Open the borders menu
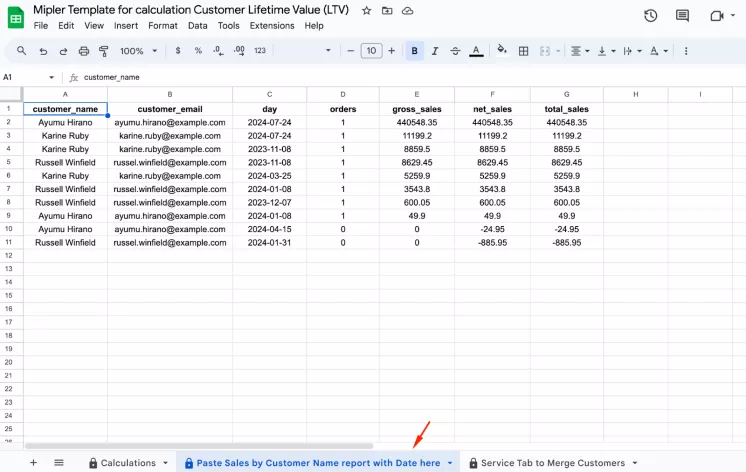This screenshot has width=746, height=472. (523, 51)
